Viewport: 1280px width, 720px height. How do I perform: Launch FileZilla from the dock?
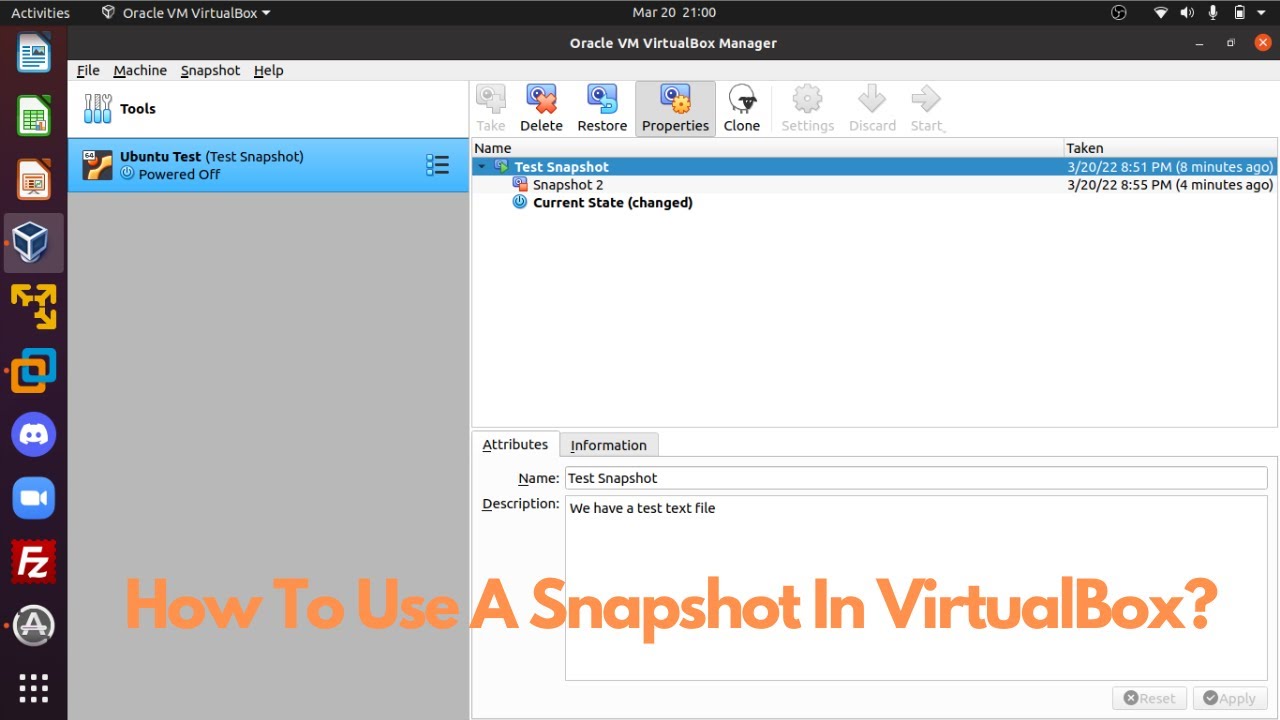pos(34,562)
